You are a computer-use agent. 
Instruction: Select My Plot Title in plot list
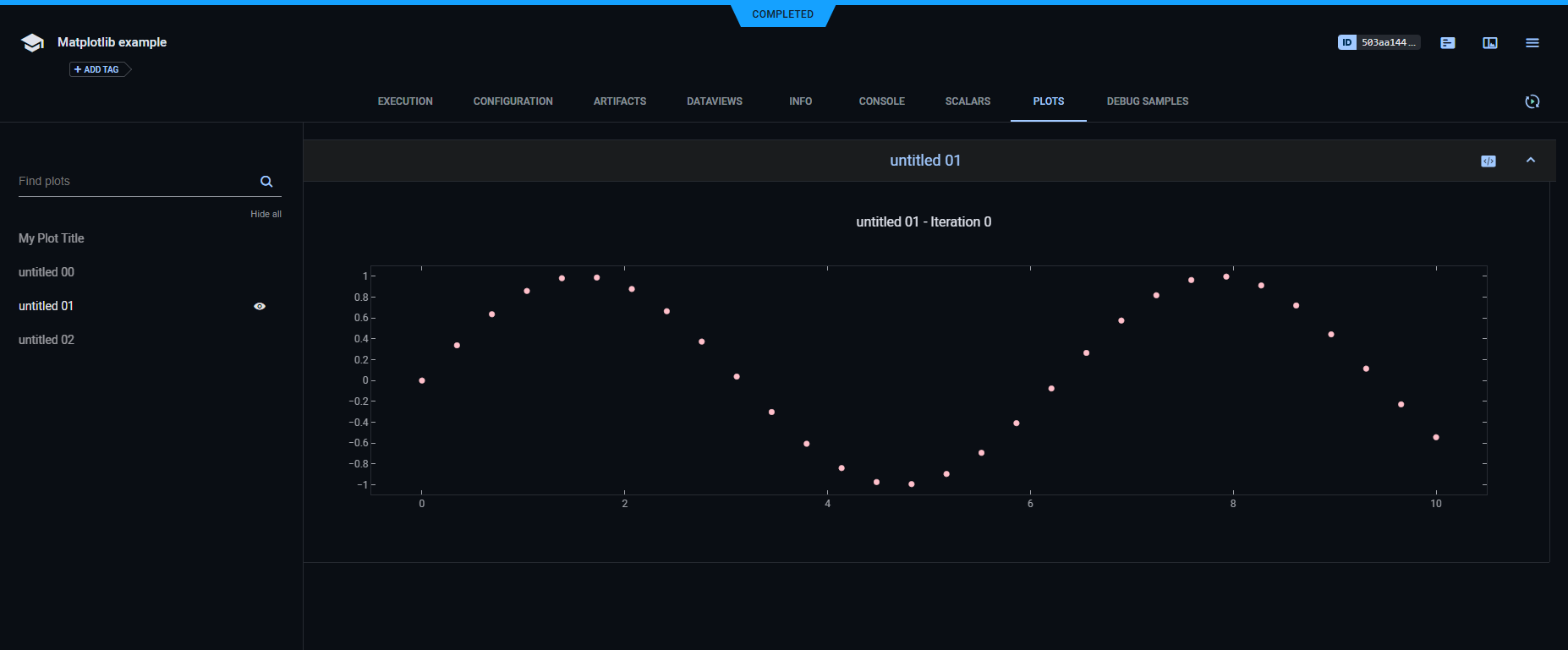click(x=52, y=238)
